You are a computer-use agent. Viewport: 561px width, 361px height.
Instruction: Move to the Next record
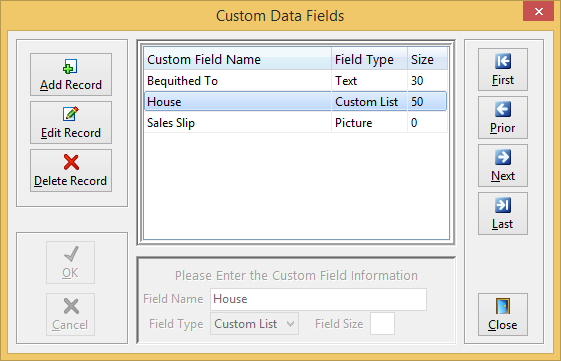coord(503,165)
